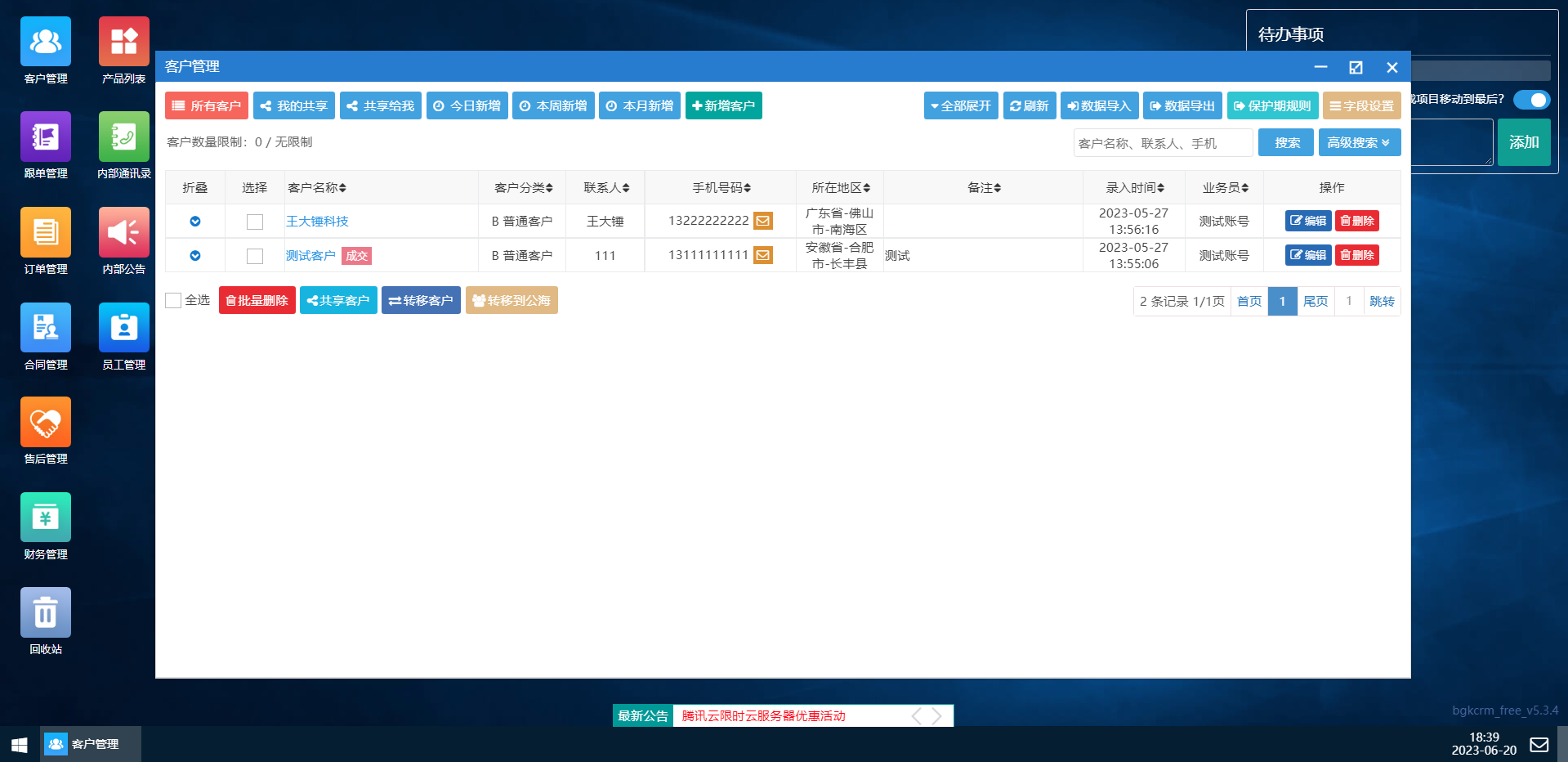Viewport: 1568px width, 762px height.
Task: Refresh the list with 刷新
Action: (x=1030, y=105)
